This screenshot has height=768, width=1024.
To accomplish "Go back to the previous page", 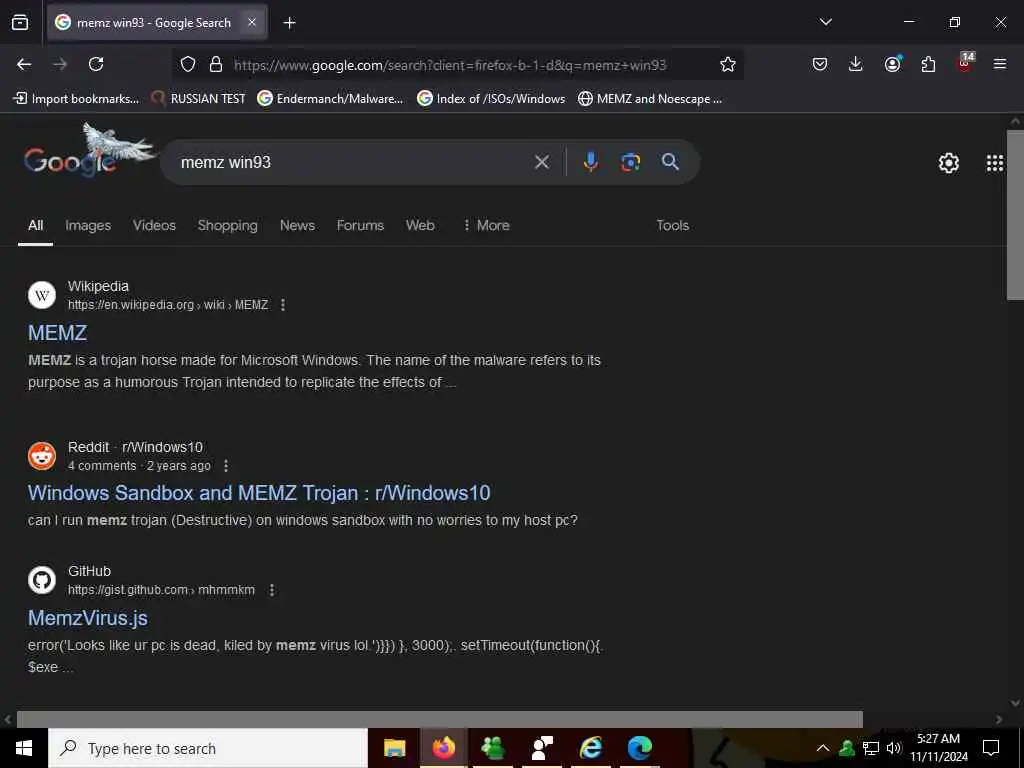I will click(x=24, y=64).
